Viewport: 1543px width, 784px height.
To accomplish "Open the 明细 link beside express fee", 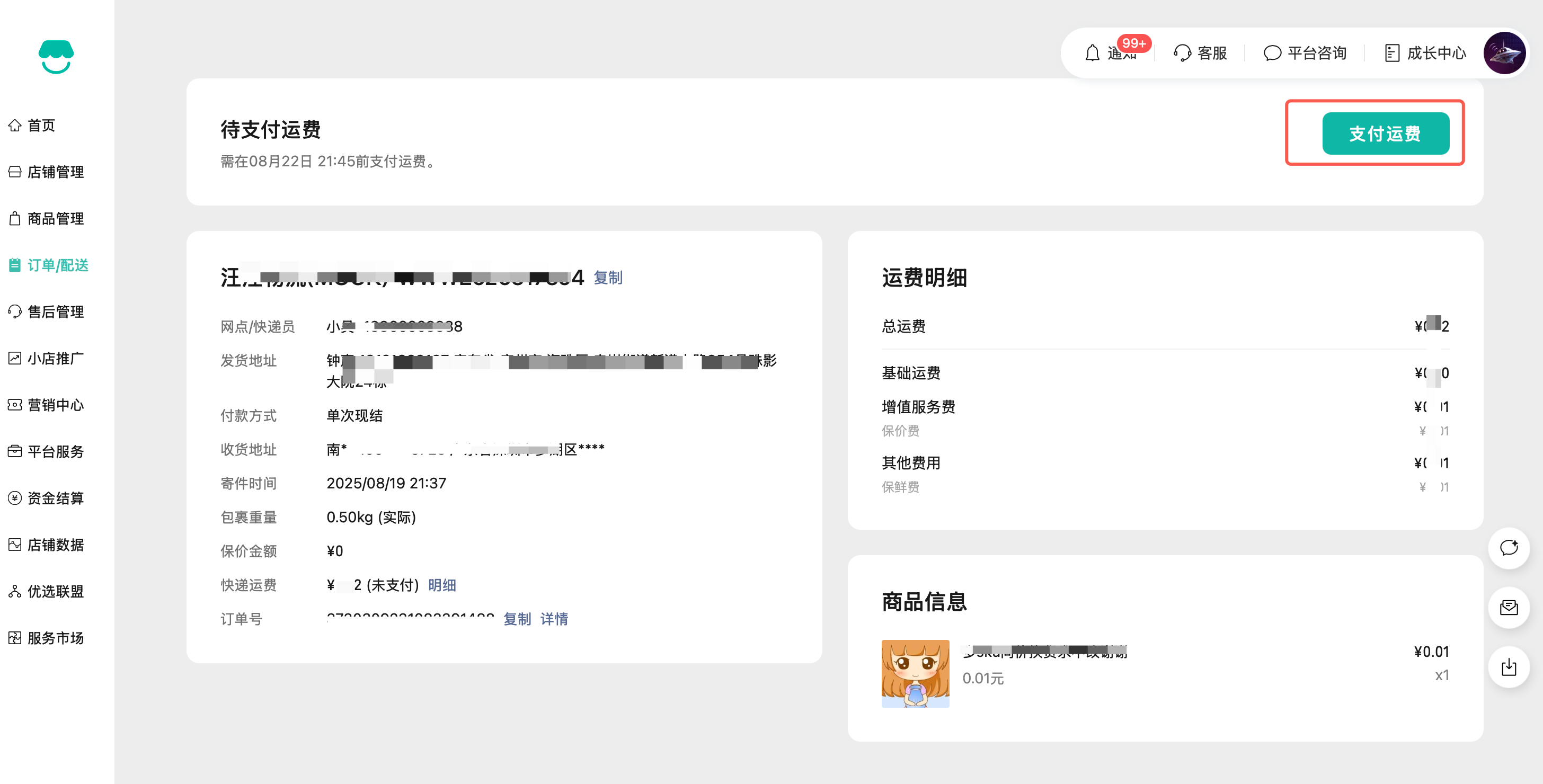I will click(x=441, y=585).
